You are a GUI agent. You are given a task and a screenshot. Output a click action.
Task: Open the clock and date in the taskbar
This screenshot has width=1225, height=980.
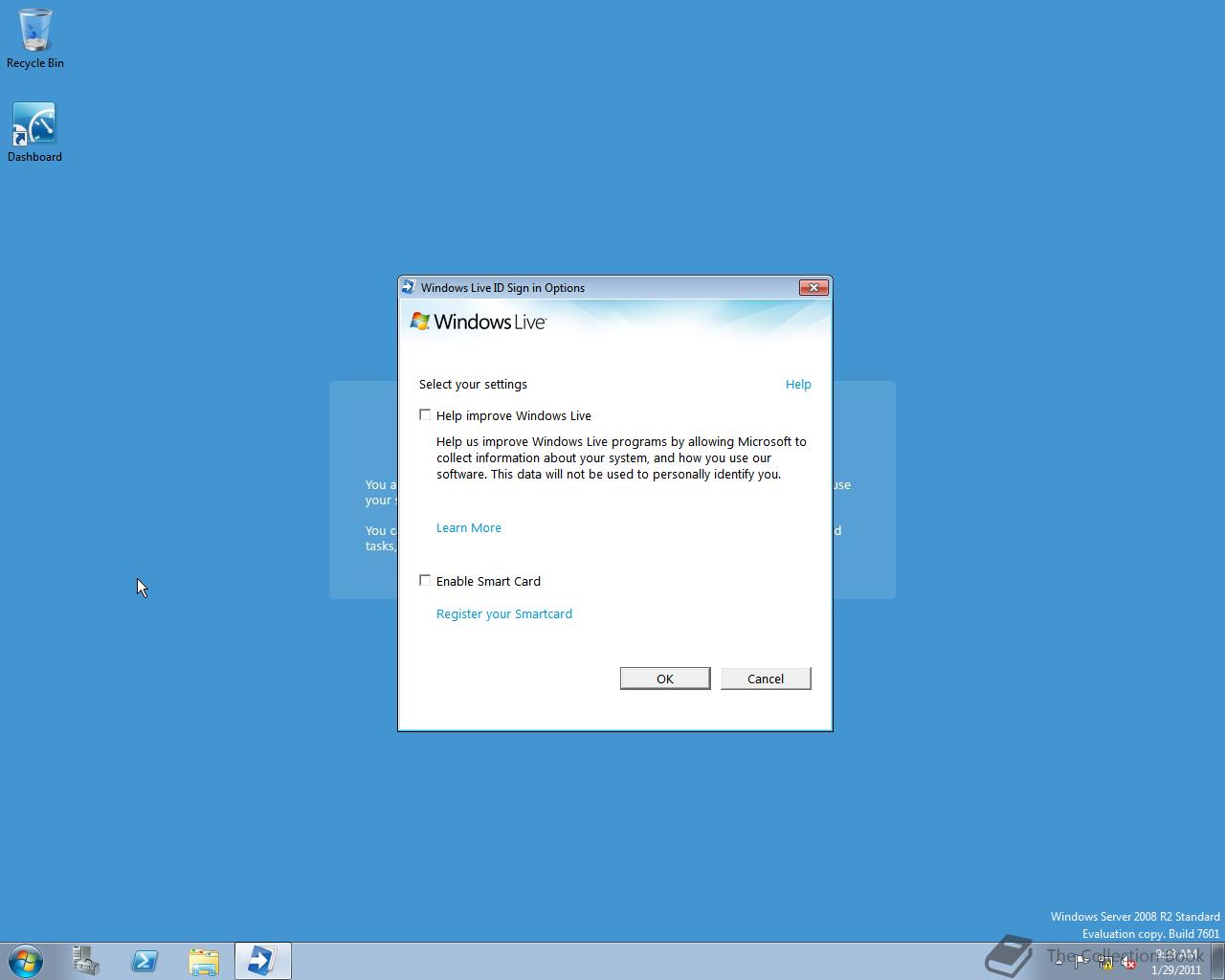pyautogui.click(x=1175, y=962)
